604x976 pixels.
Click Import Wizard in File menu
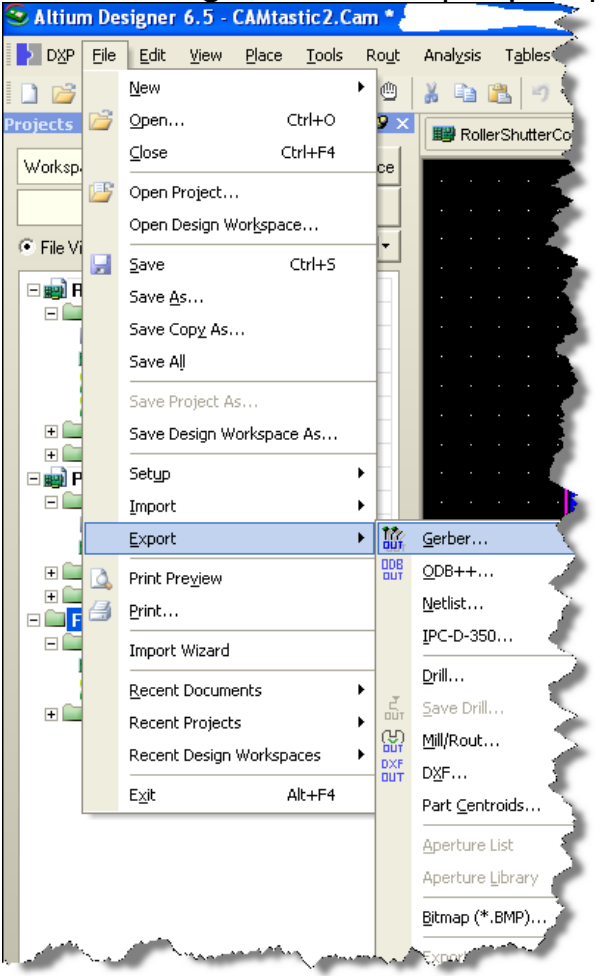tap(179, 651)
